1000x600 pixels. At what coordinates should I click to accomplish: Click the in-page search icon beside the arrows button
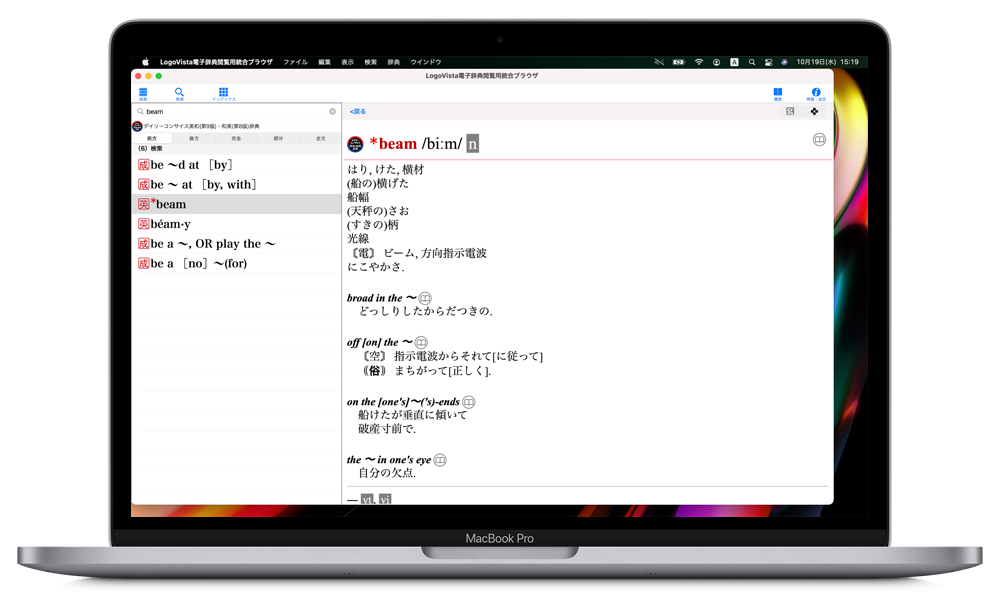coord(790,111)
